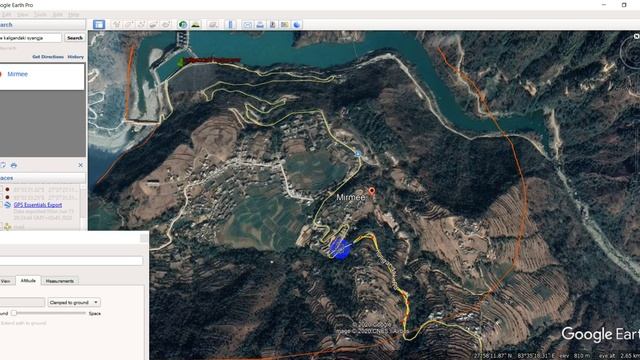
Task: Open the GPS Essentials Export link
Action: coord(38,205)
